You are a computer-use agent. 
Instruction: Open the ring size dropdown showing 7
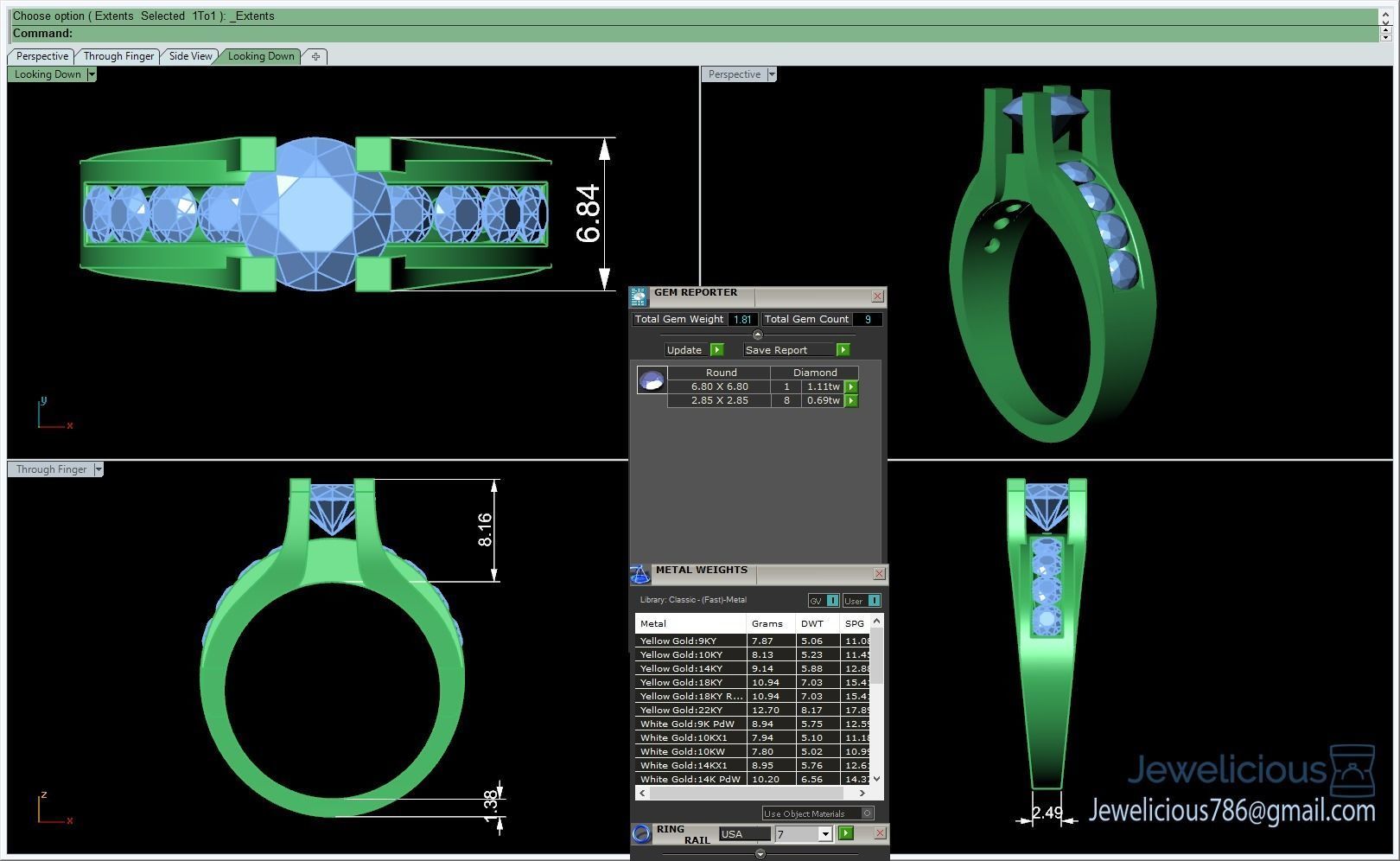point(825,834)
